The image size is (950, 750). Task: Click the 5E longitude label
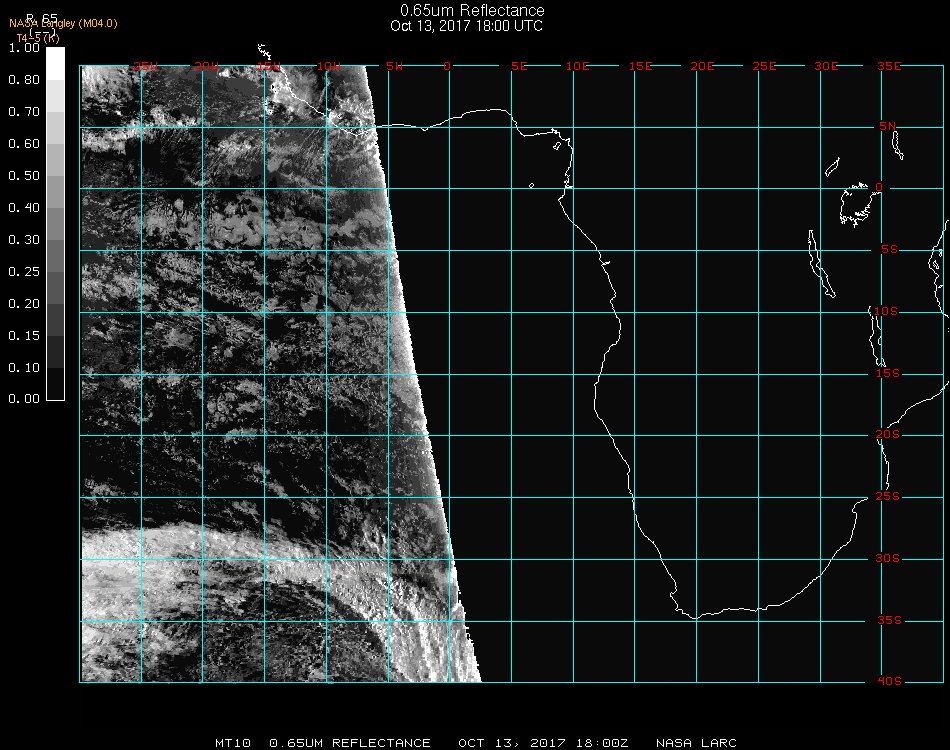pyautogui.click(x=519, y=66)
